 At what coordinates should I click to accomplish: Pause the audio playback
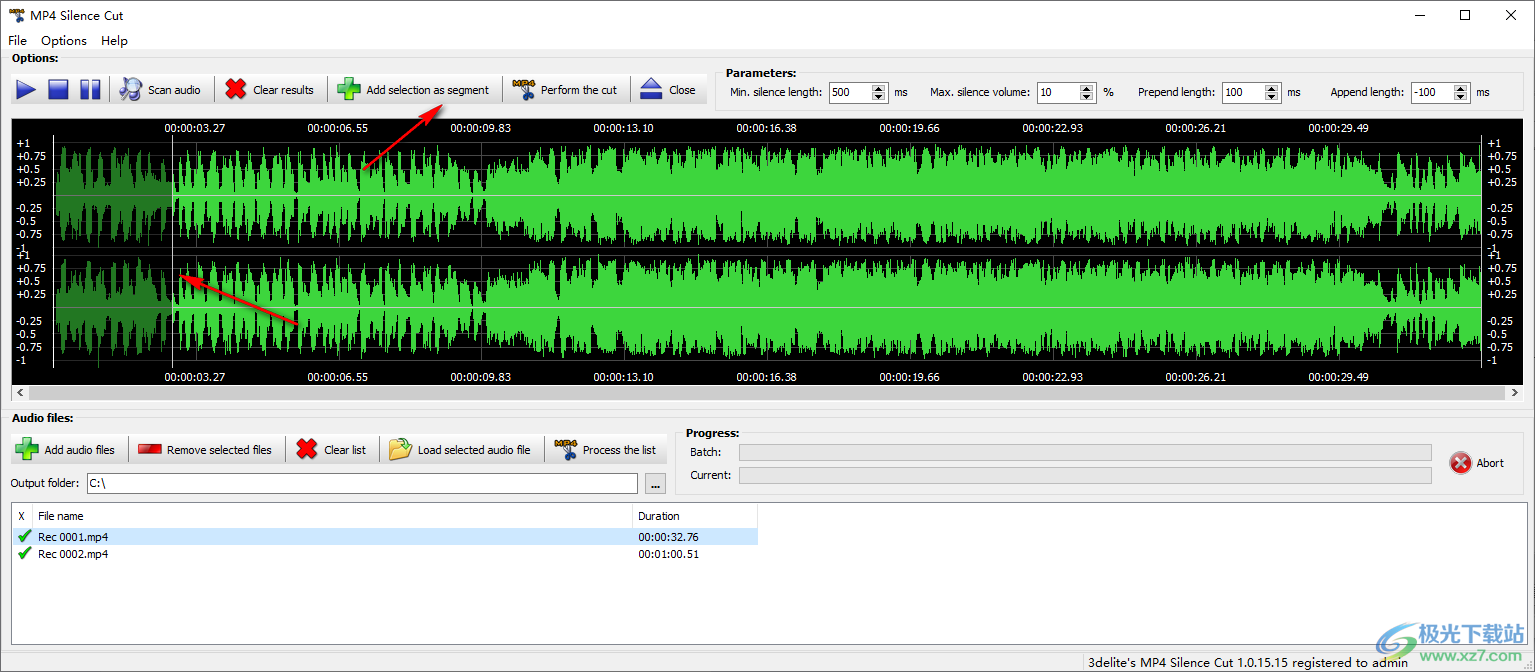(x=90, y=90)
